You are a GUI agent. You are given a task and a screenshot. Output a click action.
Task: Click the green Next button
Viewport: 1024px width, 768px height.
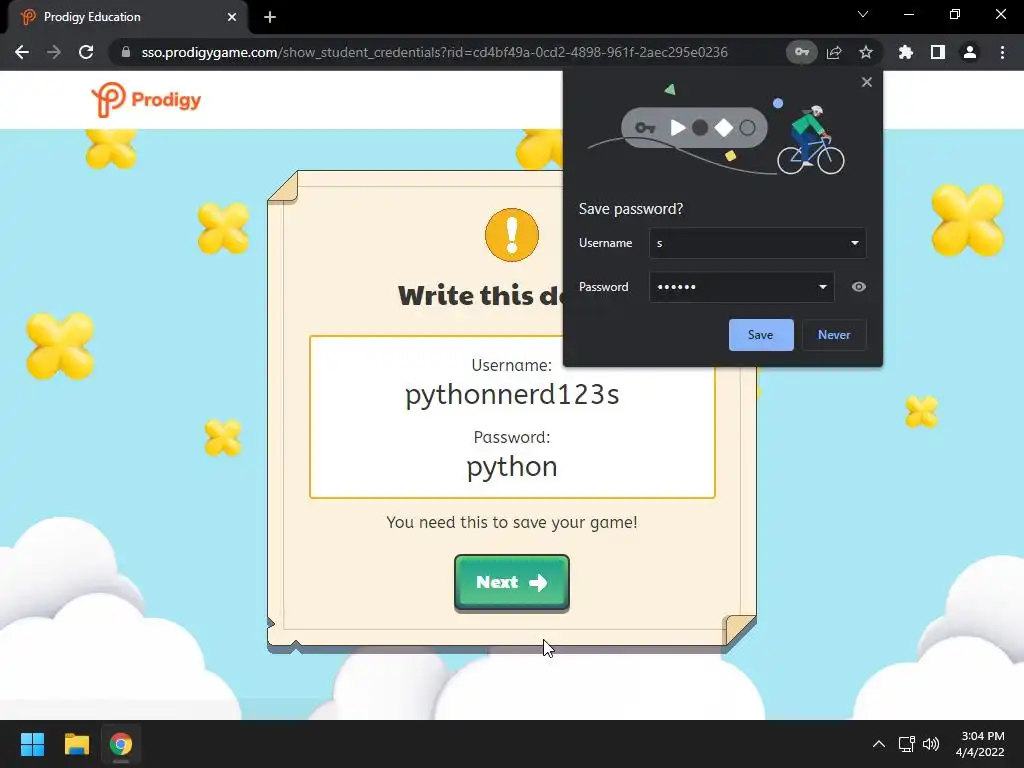[512, 582]
